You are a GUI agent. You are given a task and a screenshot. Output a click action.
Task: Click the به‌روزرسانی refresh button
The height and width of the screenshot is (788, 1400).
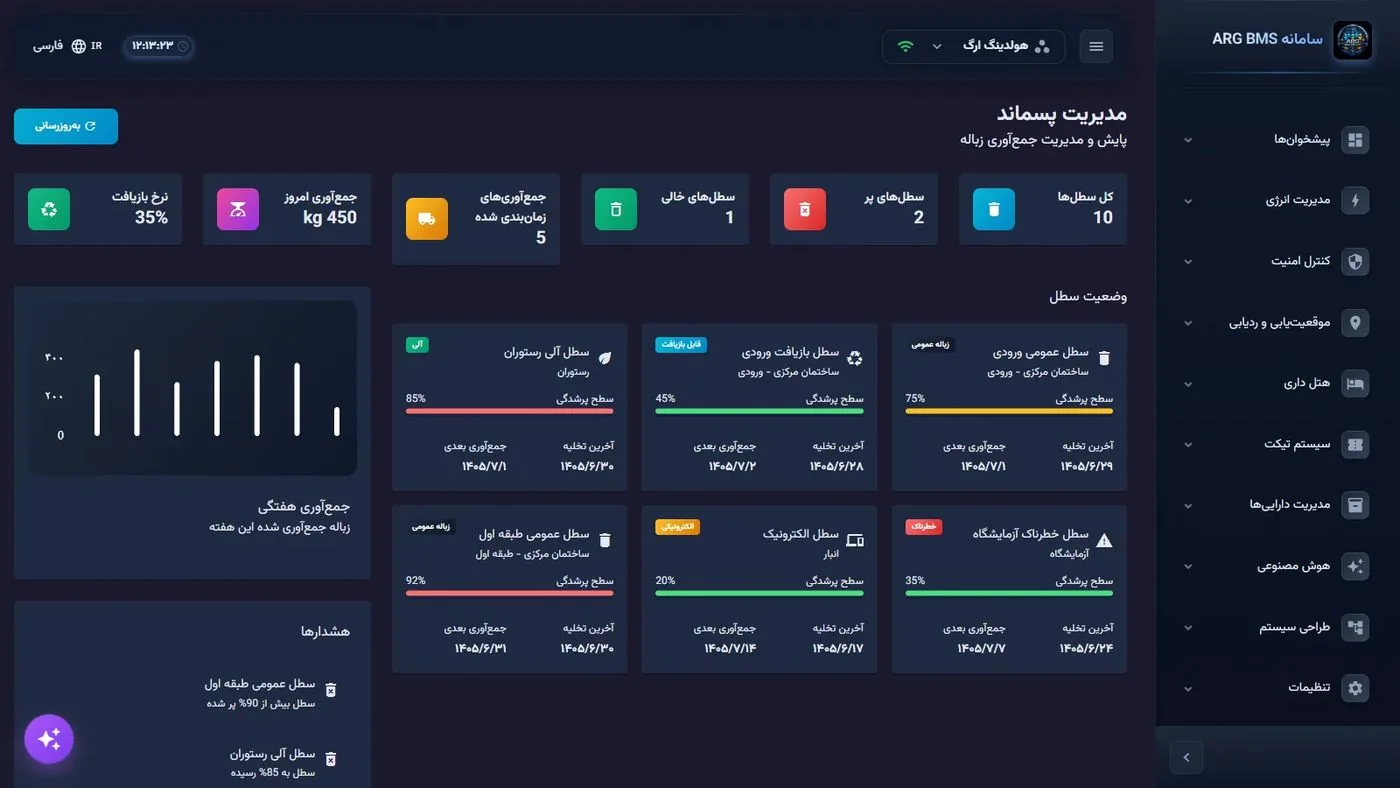66,126
